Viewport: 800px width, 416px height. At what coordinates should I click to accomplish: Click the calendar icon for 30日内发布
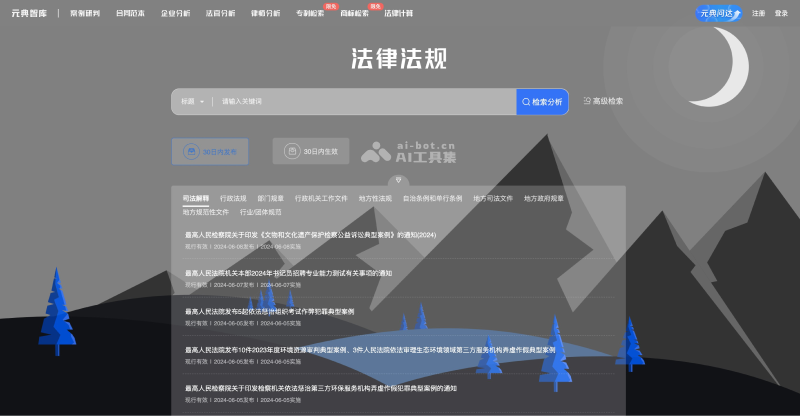point(190,152)
